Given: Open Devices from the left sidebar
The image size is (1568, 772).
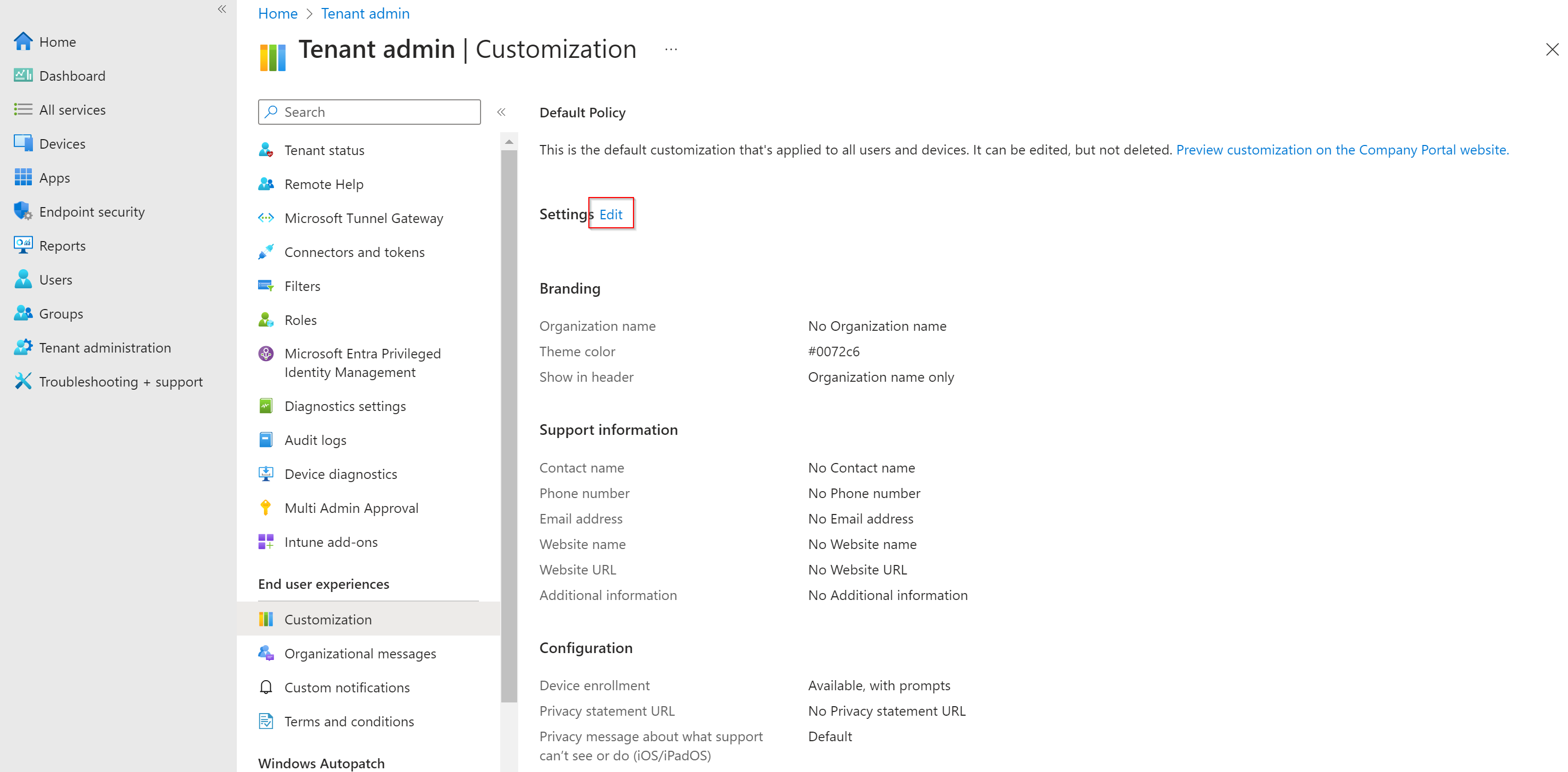Looking at the screenshot, I should point(63,143).
